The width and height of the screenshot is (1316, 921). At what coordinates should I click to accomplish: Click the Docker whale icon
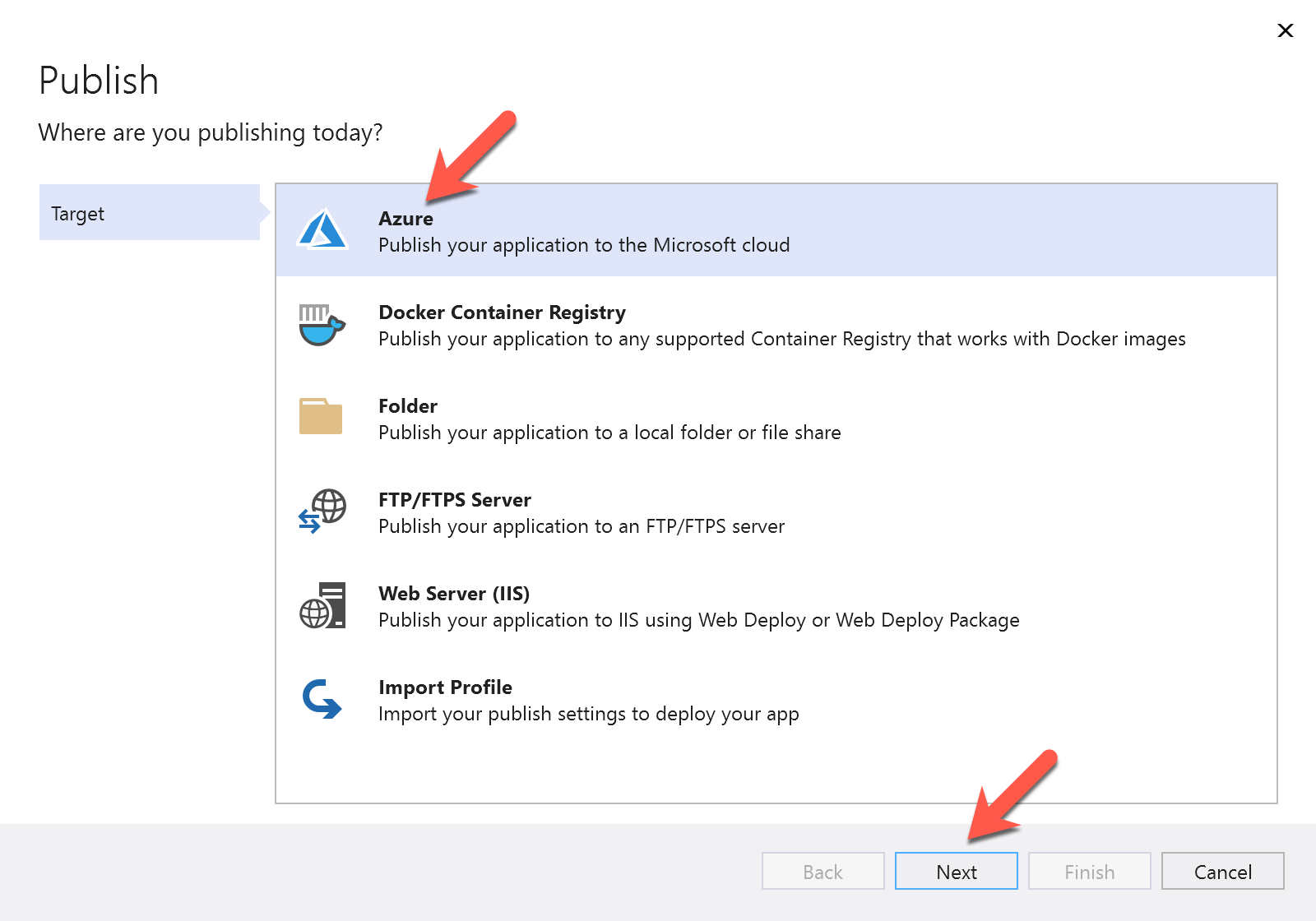pyautogui.click(x=322, y=325)
